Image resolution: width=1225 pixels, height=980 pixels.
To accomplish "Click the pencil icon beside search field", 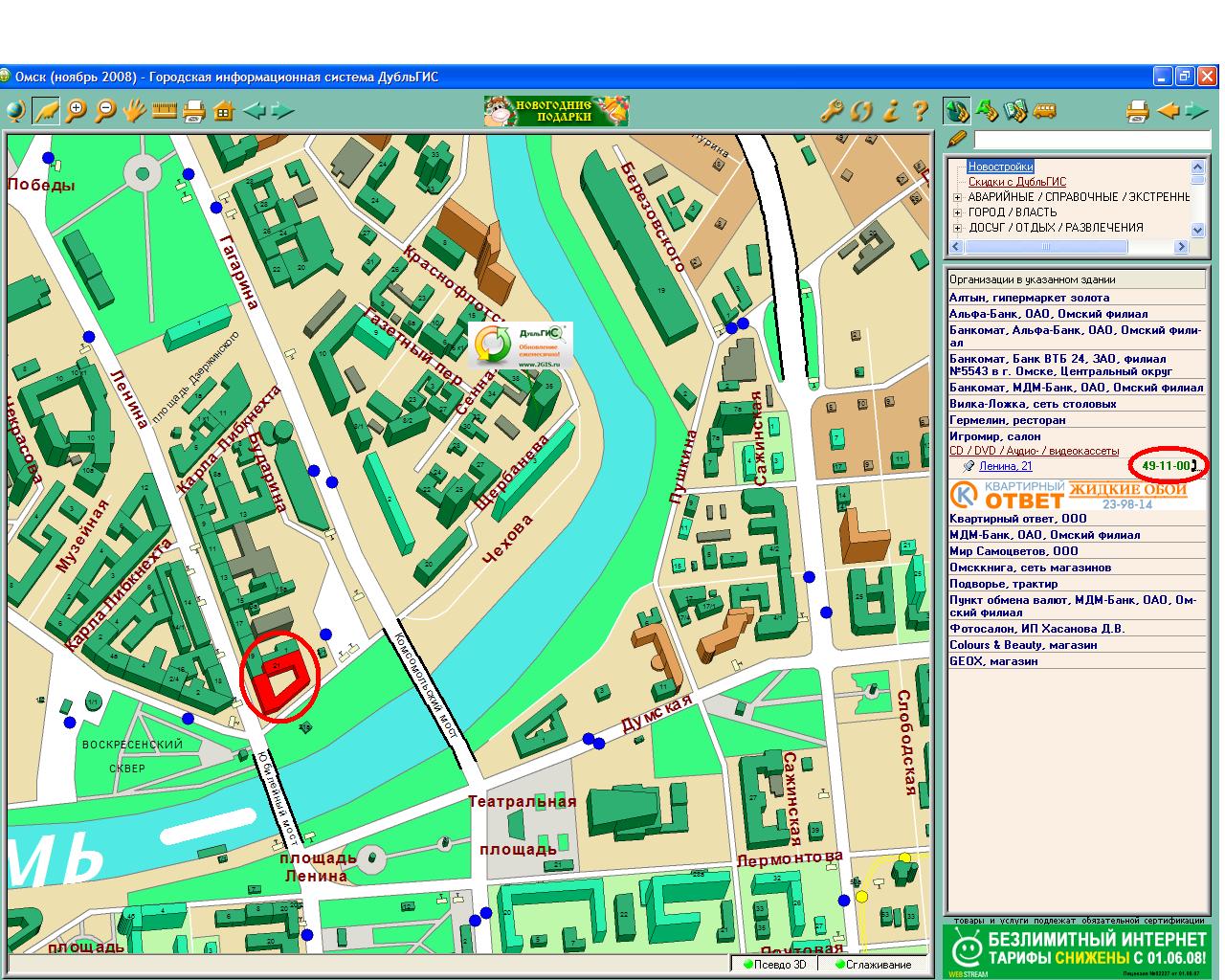I will point(956,140).
